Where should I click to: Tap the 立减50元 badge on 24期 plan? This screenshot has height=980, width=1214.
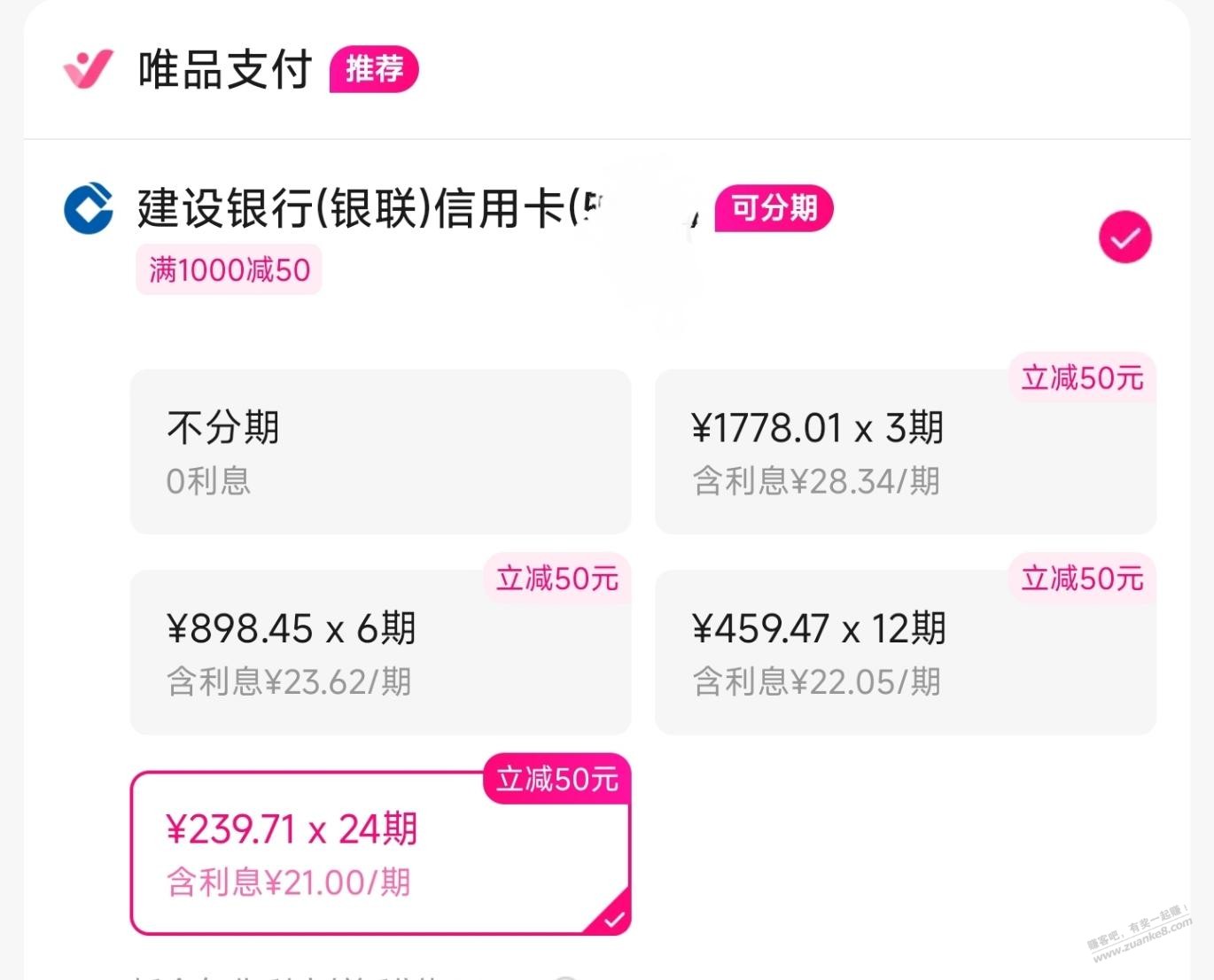tap(556, 779)
